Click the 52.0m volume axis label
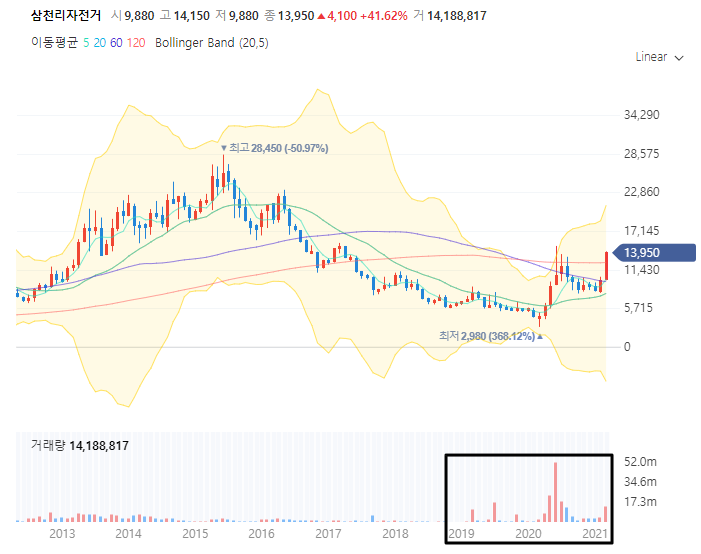This screenshot has width=701, height=554. 640,462
